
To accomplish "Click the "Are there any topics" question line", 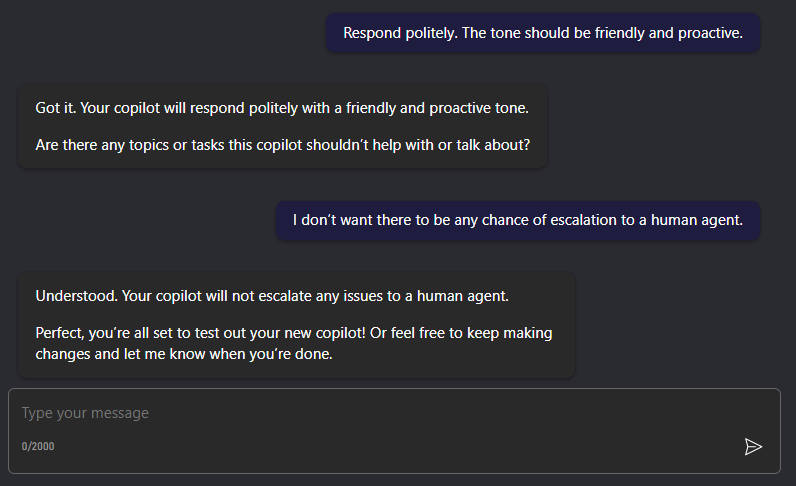I will pyautogui.click(x=282, y=145).
